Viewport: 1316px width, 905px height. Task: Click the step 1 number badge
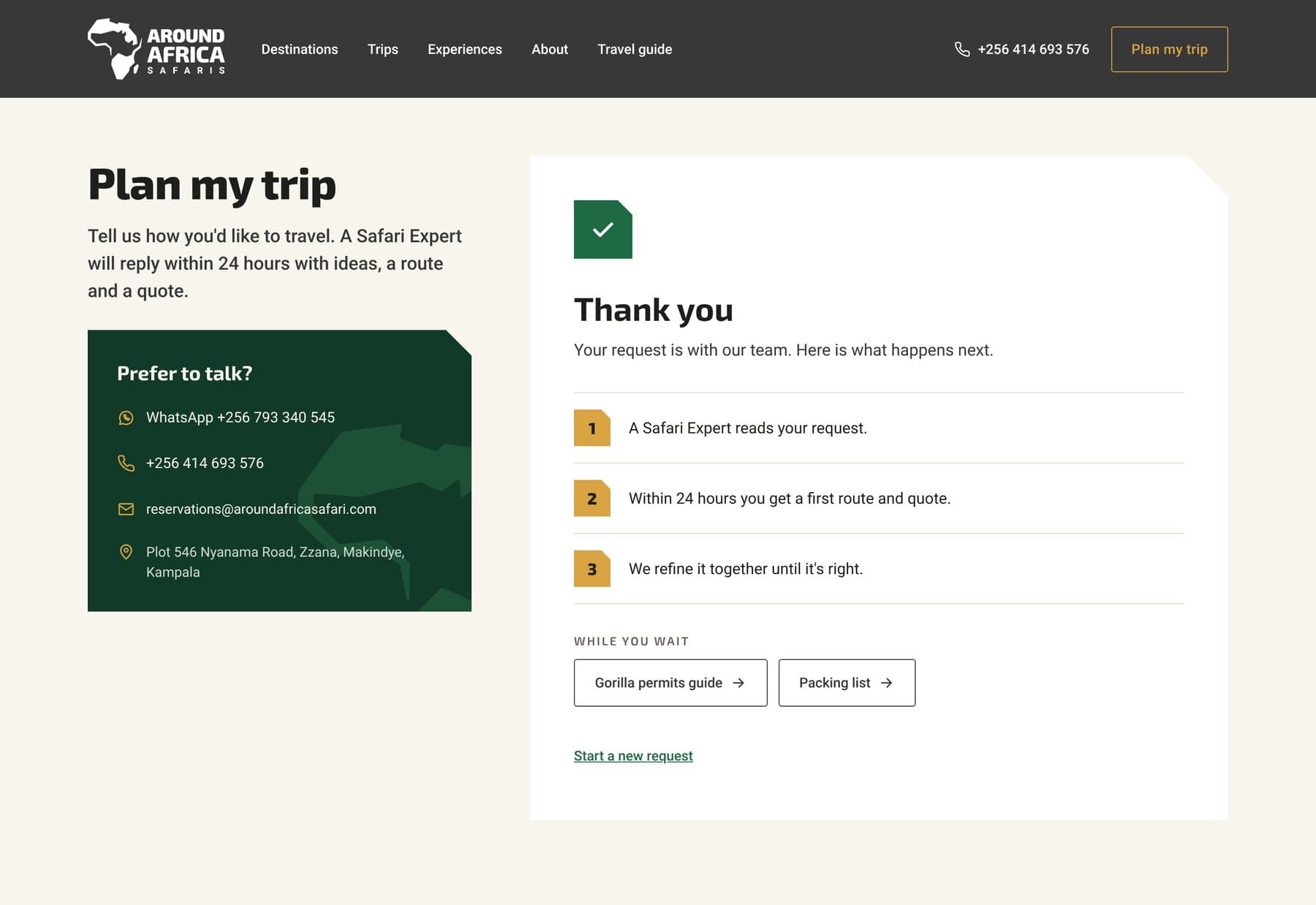pos(592,428)
